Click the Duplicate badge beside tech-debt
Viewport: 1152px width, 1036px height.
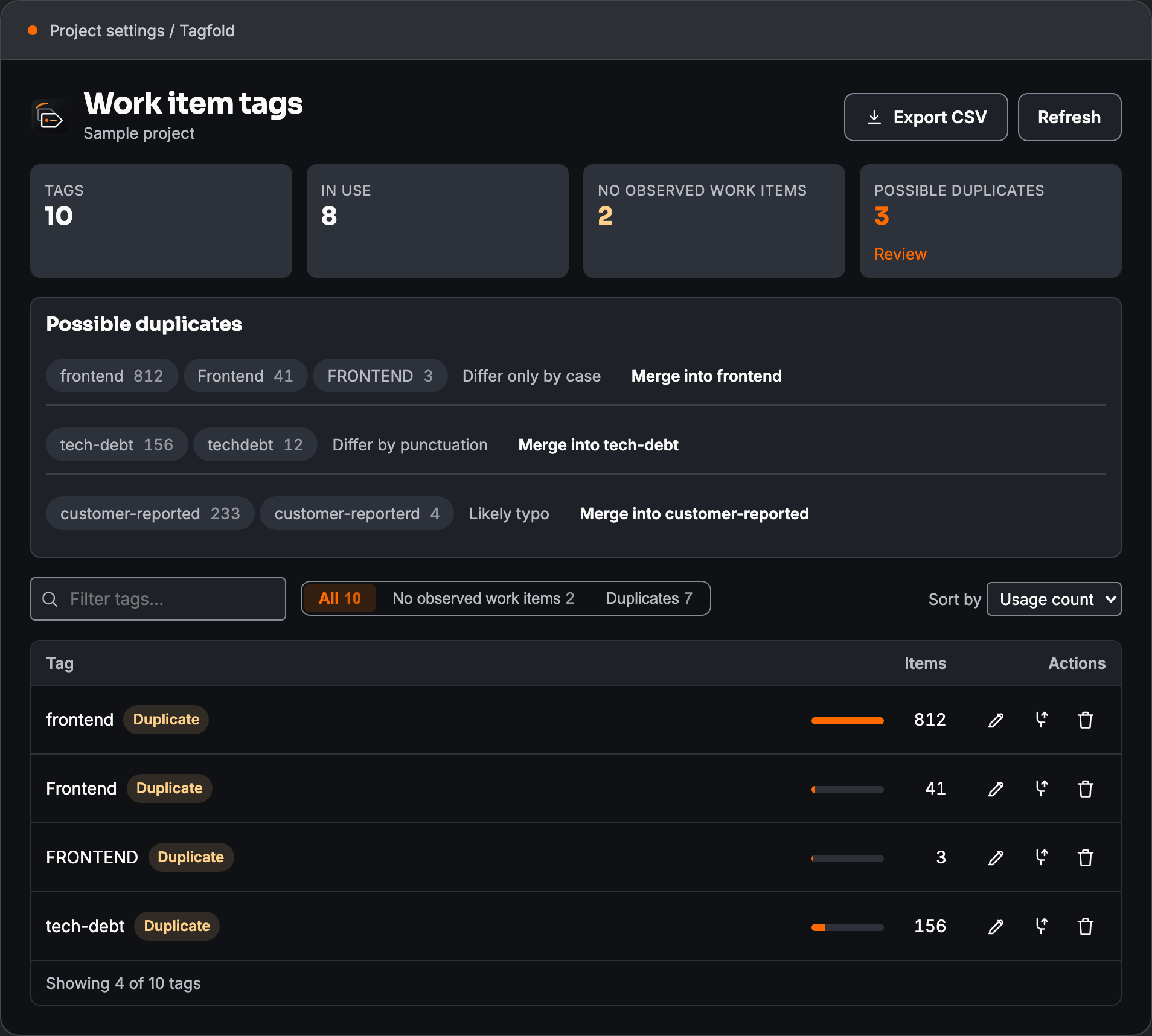point(177,926)
